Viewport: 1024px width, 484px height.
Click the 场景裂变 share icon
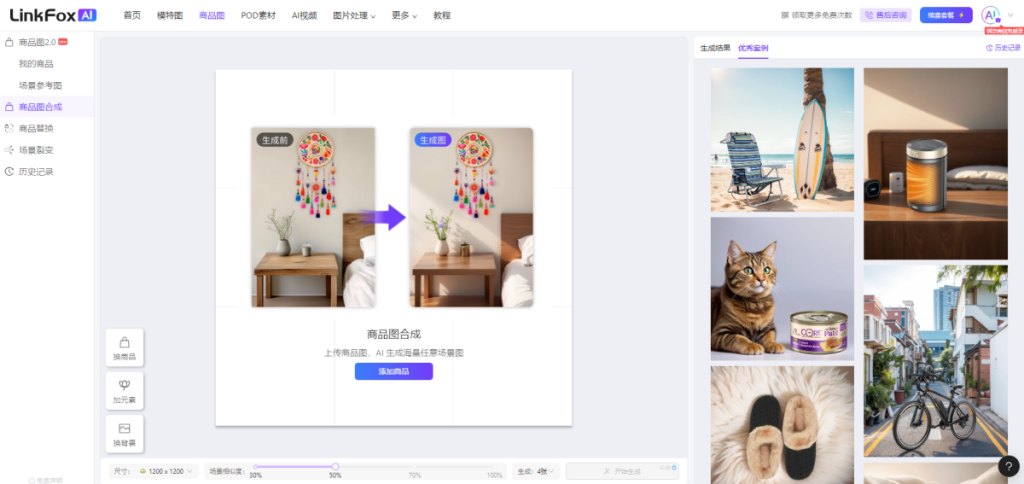coord(9,150)
